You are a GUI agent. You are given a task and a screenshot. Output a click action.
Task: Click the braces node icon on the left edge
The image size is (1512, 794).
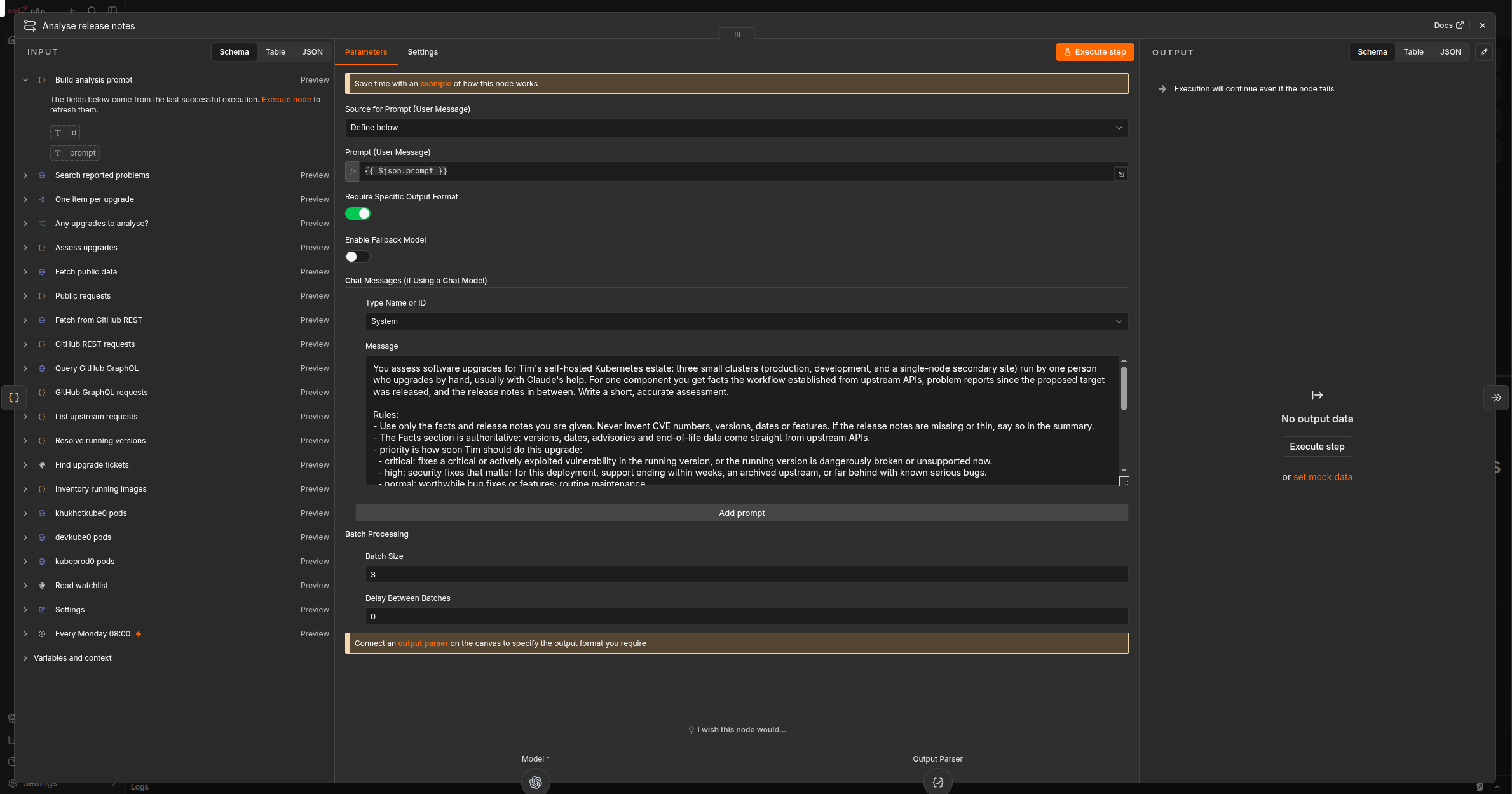(14, 398)
